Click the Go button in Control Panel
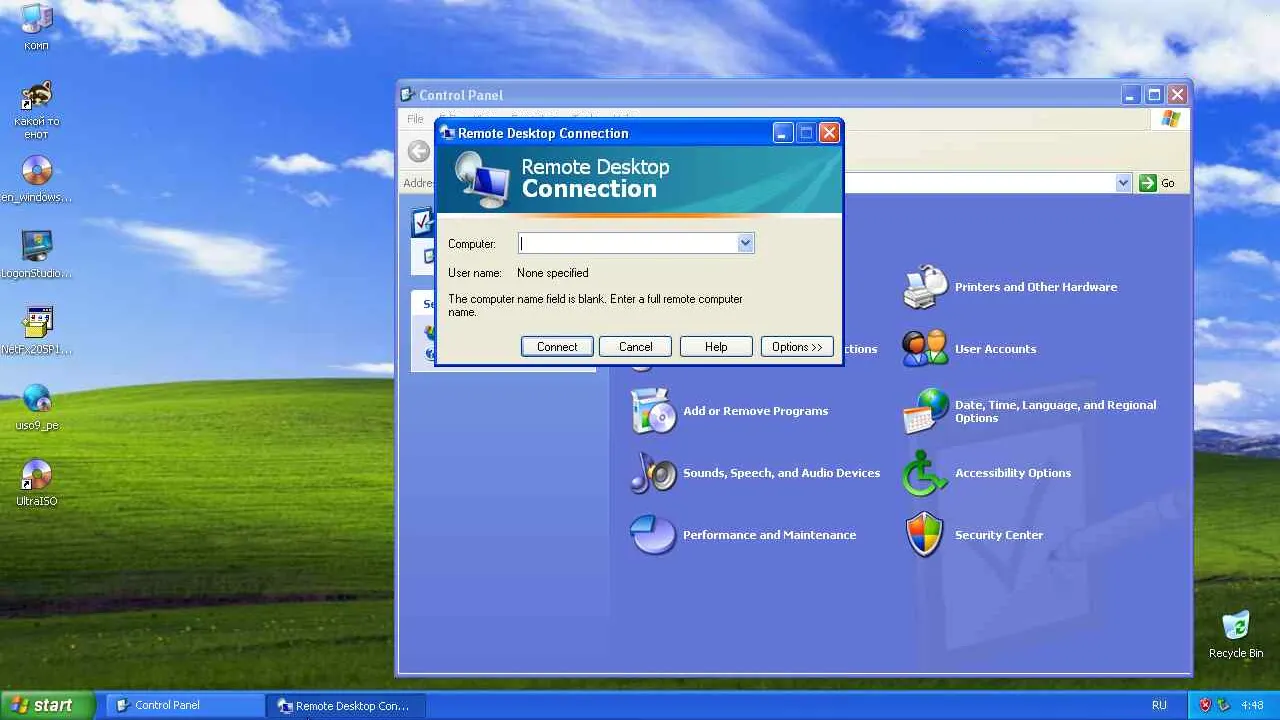Viewport: 1280px width, 720px height. [x=1157, y=183]
